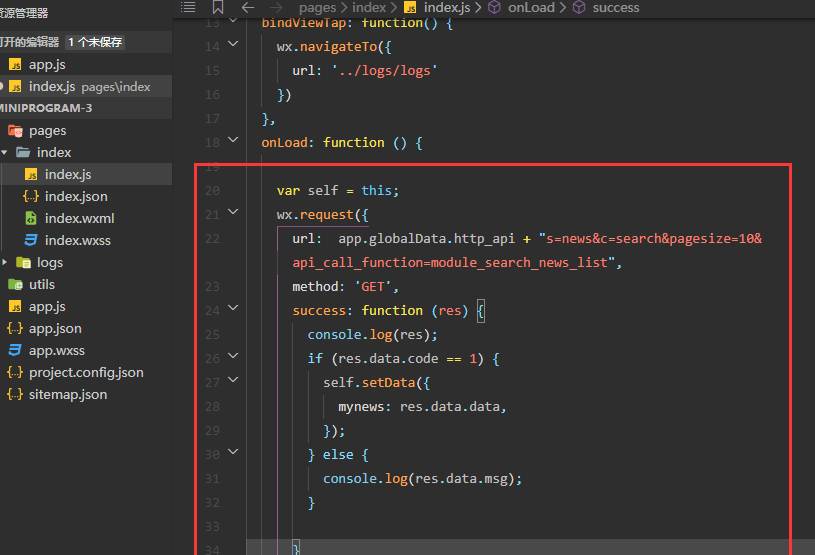Screen dimensions: 815x555
Task: Click the bookmark icon in editor toolbar
Action: [x=218, y=7]
